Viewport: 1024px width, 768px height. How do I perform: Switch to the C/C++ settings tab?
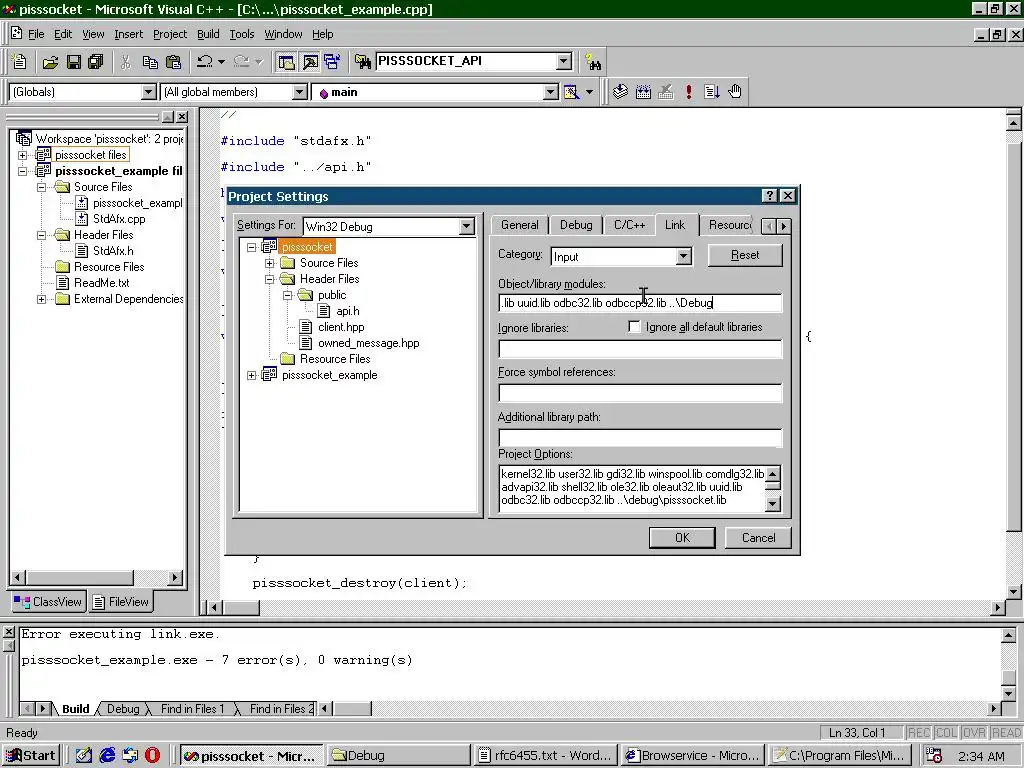(x=629, y=225)
